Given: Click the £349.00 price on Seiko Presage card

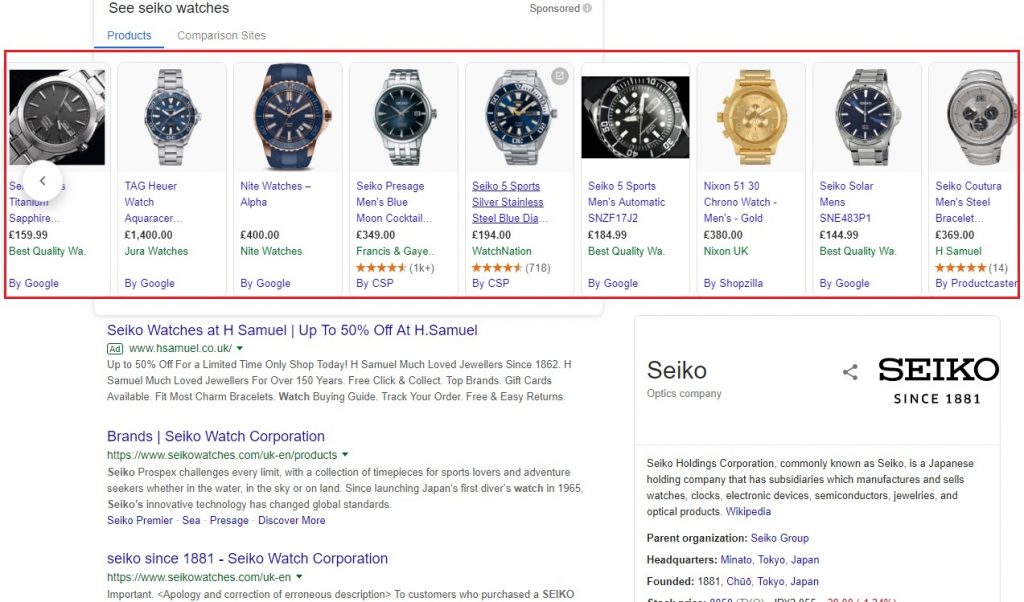Looking at the screenshot, I should click(x=376, y=234).
